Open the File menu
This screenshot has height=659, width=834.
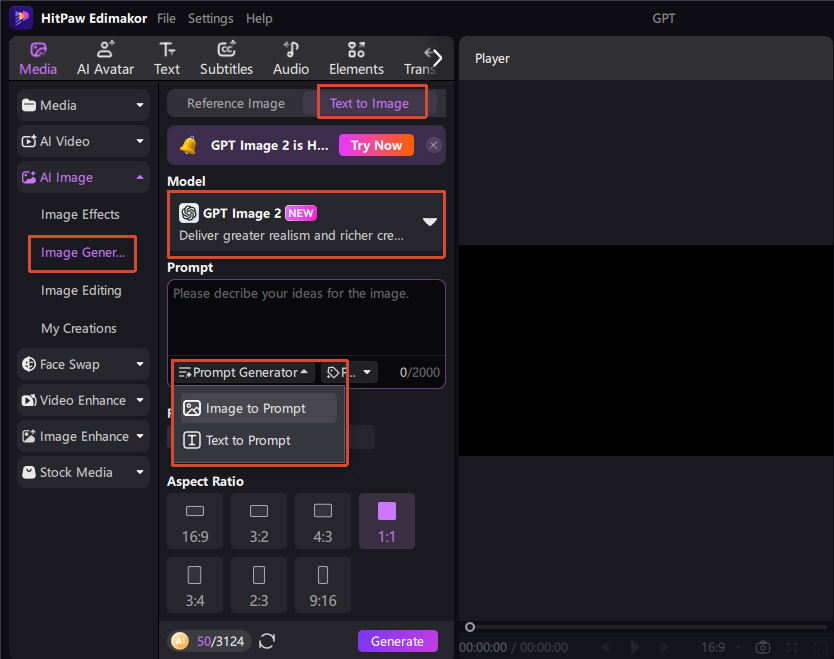click(166, 18)
